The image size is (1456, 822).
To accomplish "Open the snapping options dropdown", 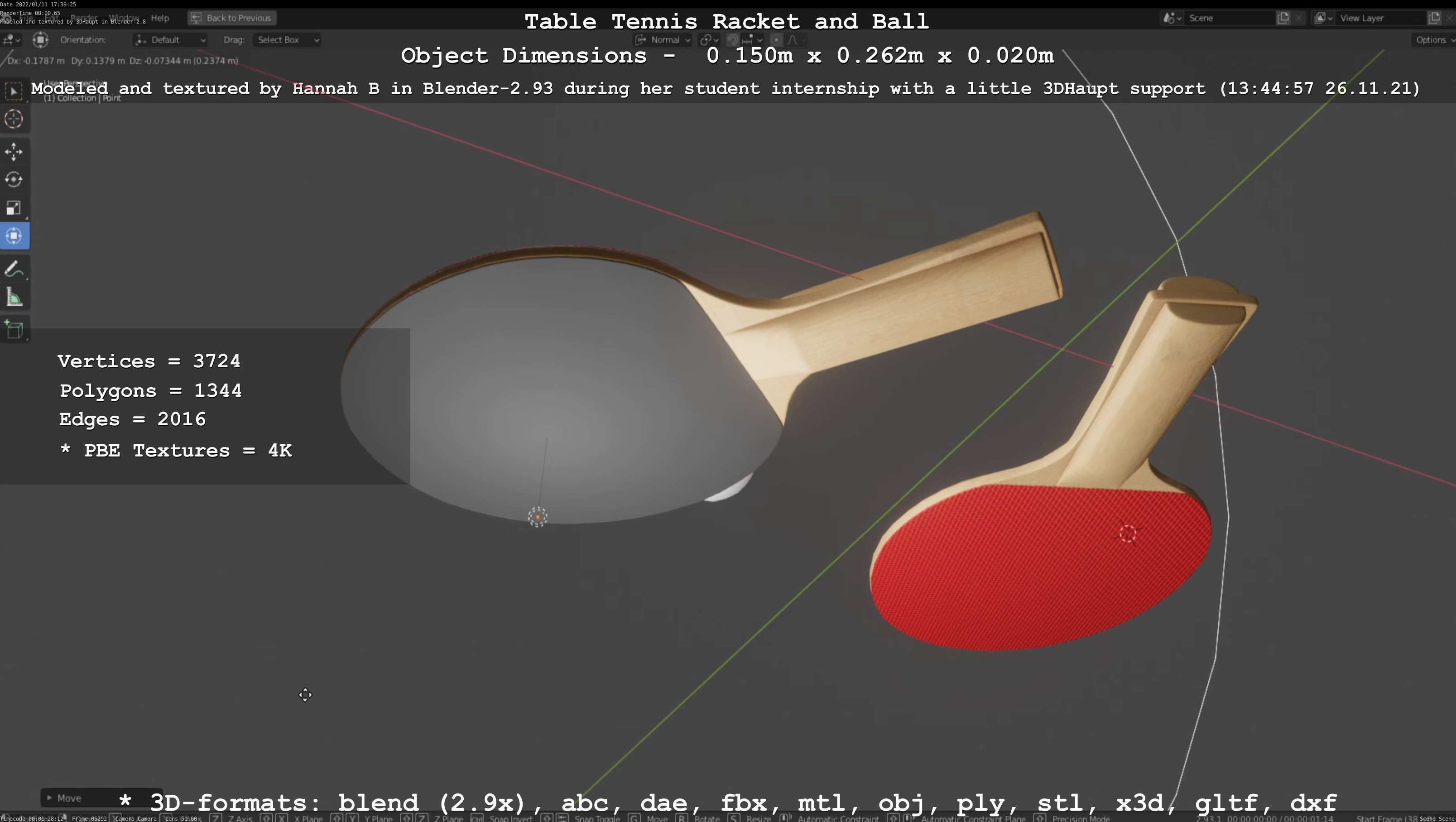I will click(x=752, y=39).
